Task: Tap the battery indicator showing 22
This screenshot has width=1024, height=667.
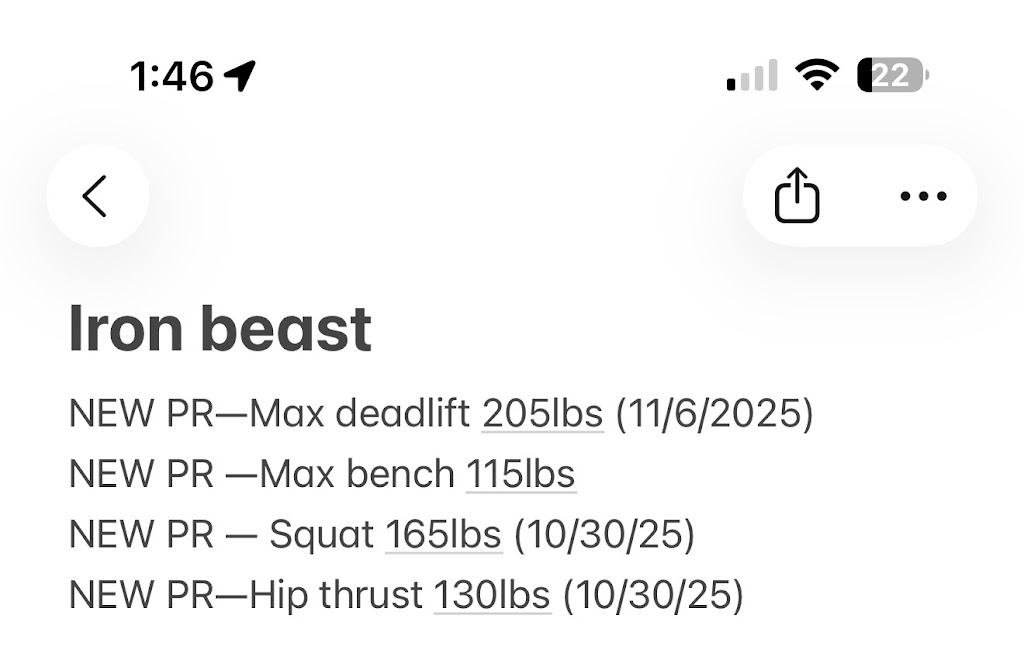Action: (892, 75)
